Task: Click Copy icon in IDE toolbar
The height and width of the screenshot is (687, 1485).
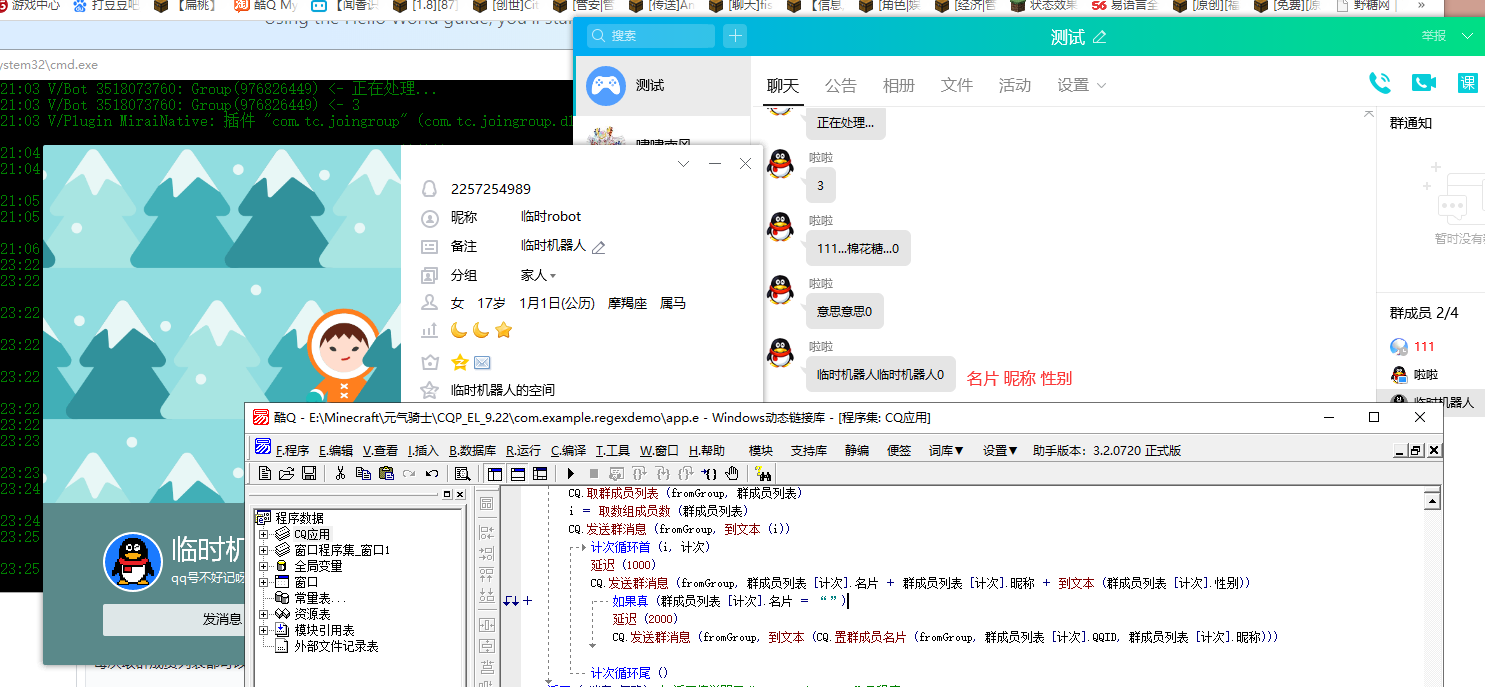Action: tap(363, 473)
